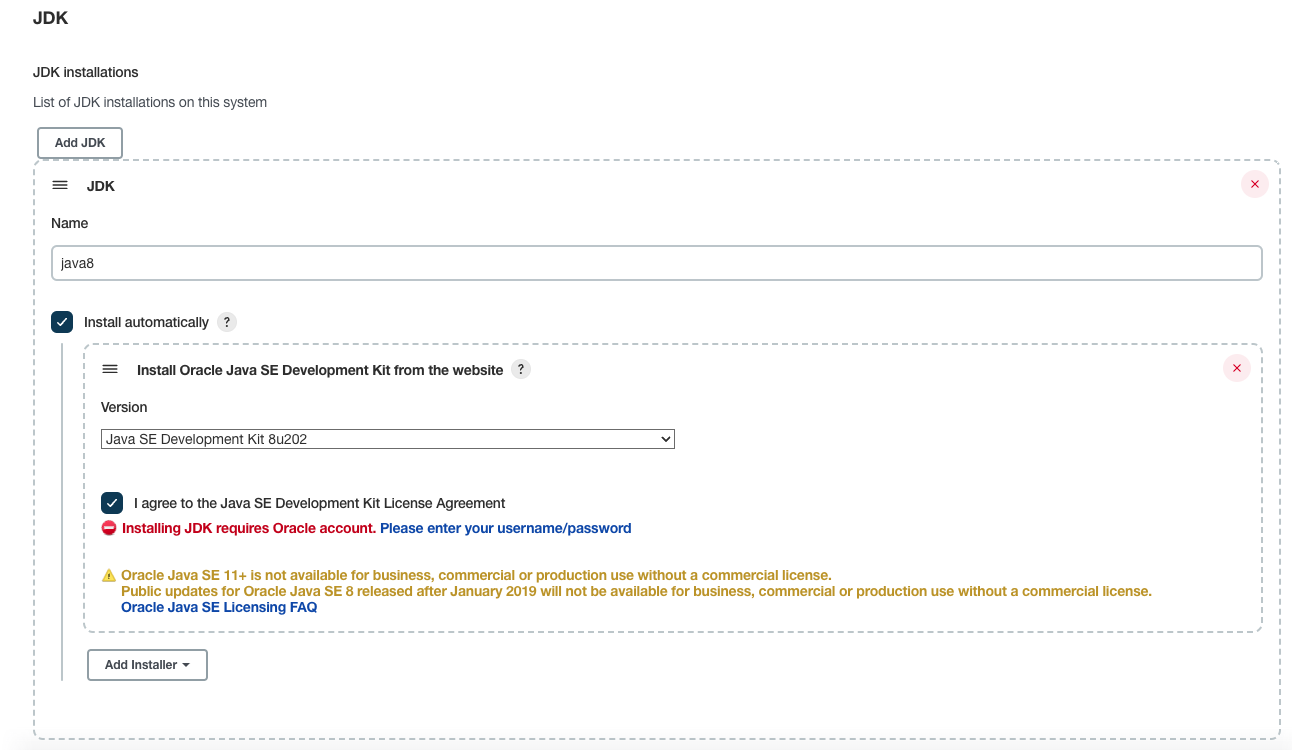
Task: Toggle the License Agreement checkbox
Action: point(112,503)
